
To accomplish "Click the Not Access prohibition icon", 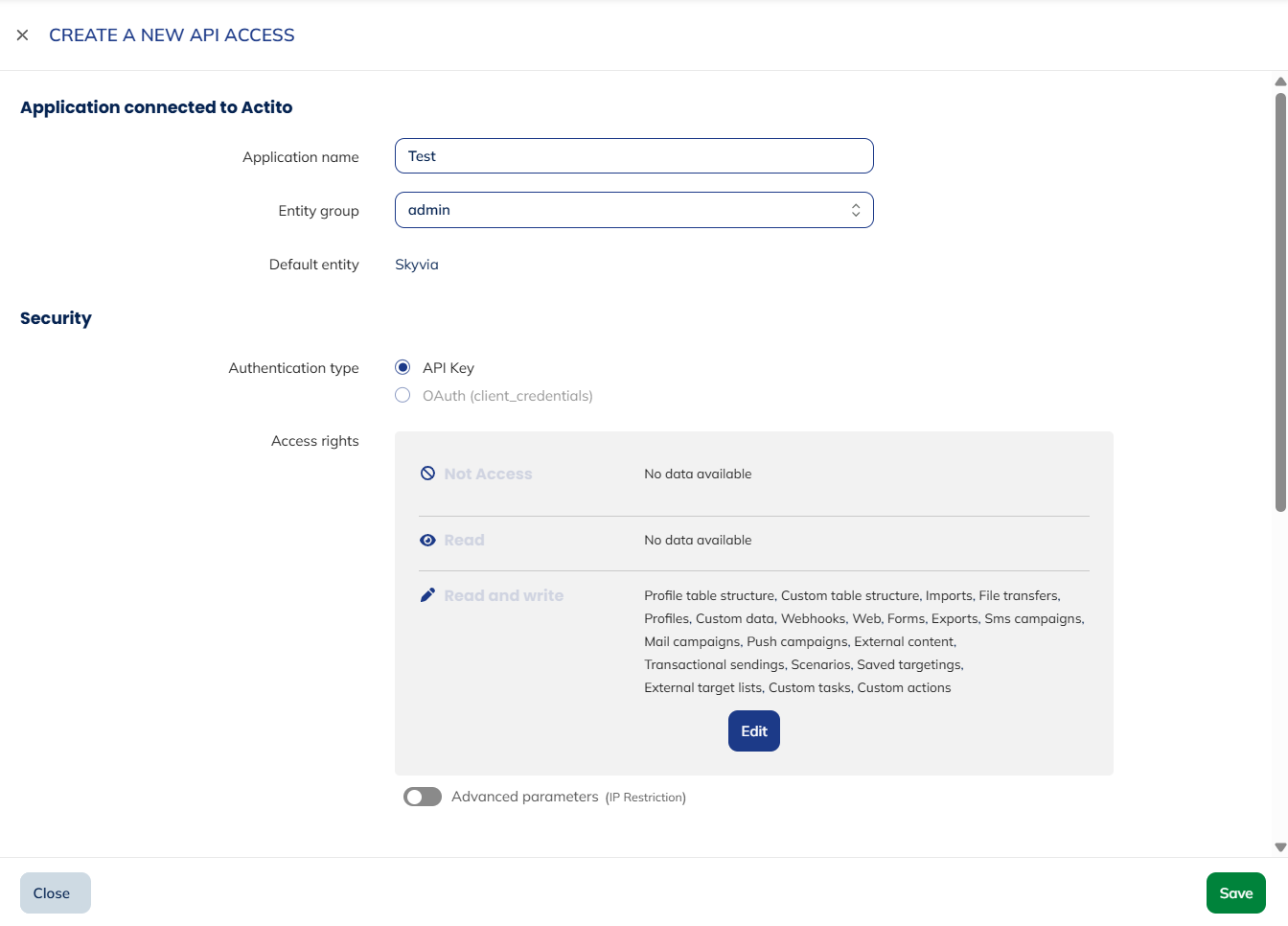I will tap(427, 473).
